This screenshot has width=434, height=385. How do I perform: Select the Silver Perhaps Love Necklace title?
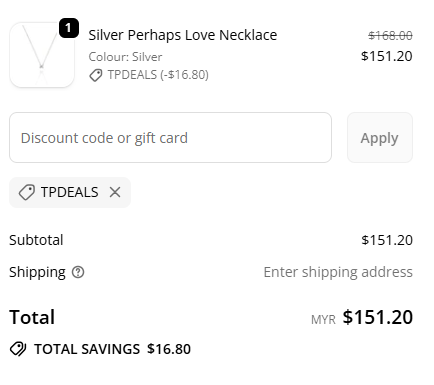point(183,35)
